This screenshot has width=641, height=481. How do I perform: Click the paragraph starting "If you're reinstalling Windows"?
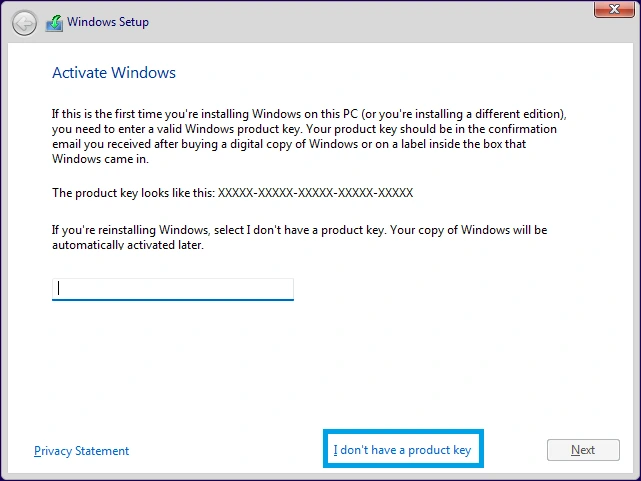tap(300, 230)
